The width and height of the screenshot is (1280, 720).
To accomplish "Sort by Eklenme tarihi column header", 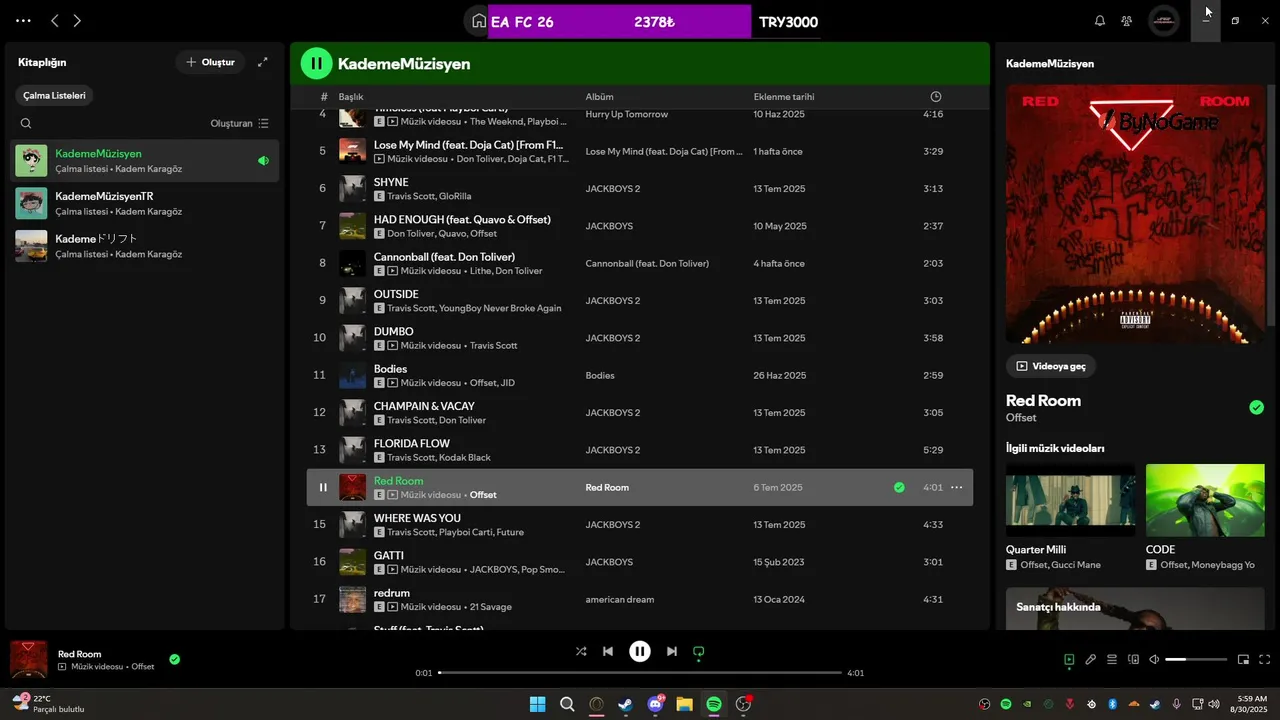I will coord(784,97).
